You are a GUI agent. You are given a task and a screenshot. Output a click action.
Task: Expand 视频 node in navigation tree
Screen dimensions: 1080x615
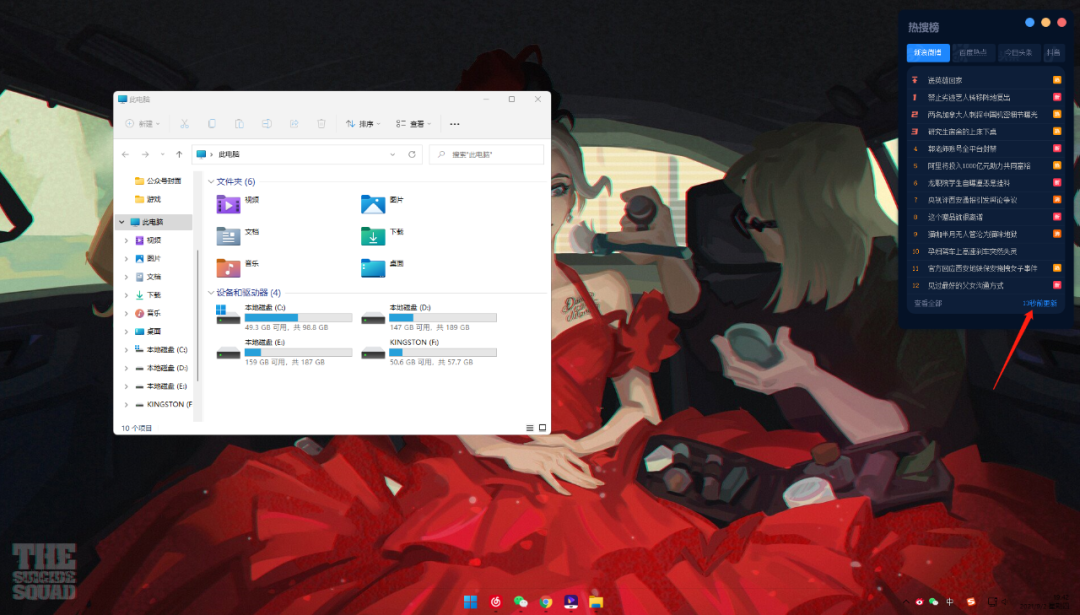126,240
